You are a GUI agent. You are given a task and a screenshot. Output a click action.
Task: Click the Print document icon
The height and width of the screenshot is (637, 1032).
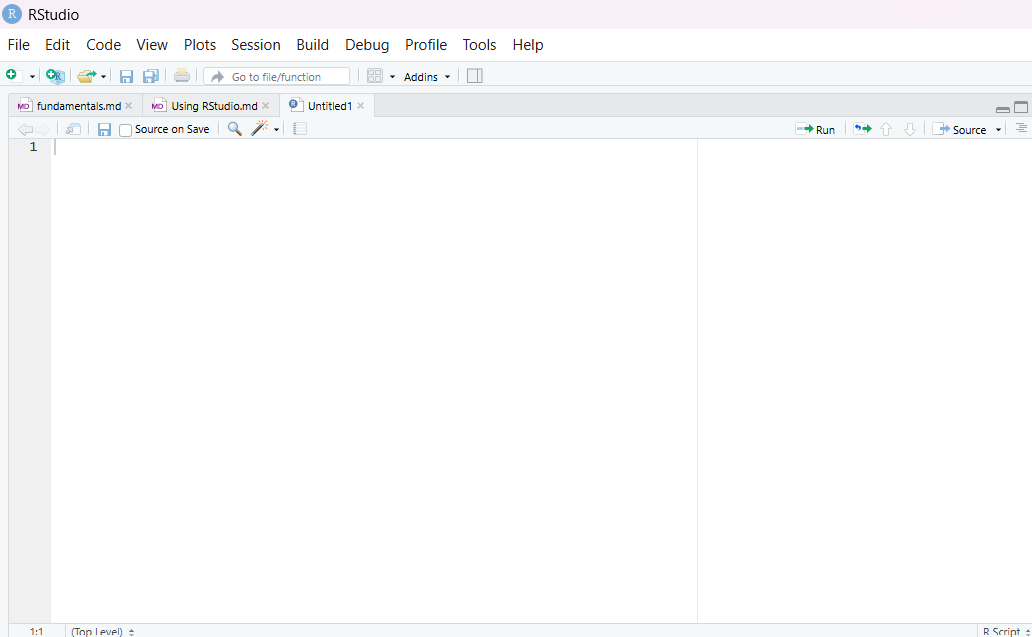click(x=182, y=76)
